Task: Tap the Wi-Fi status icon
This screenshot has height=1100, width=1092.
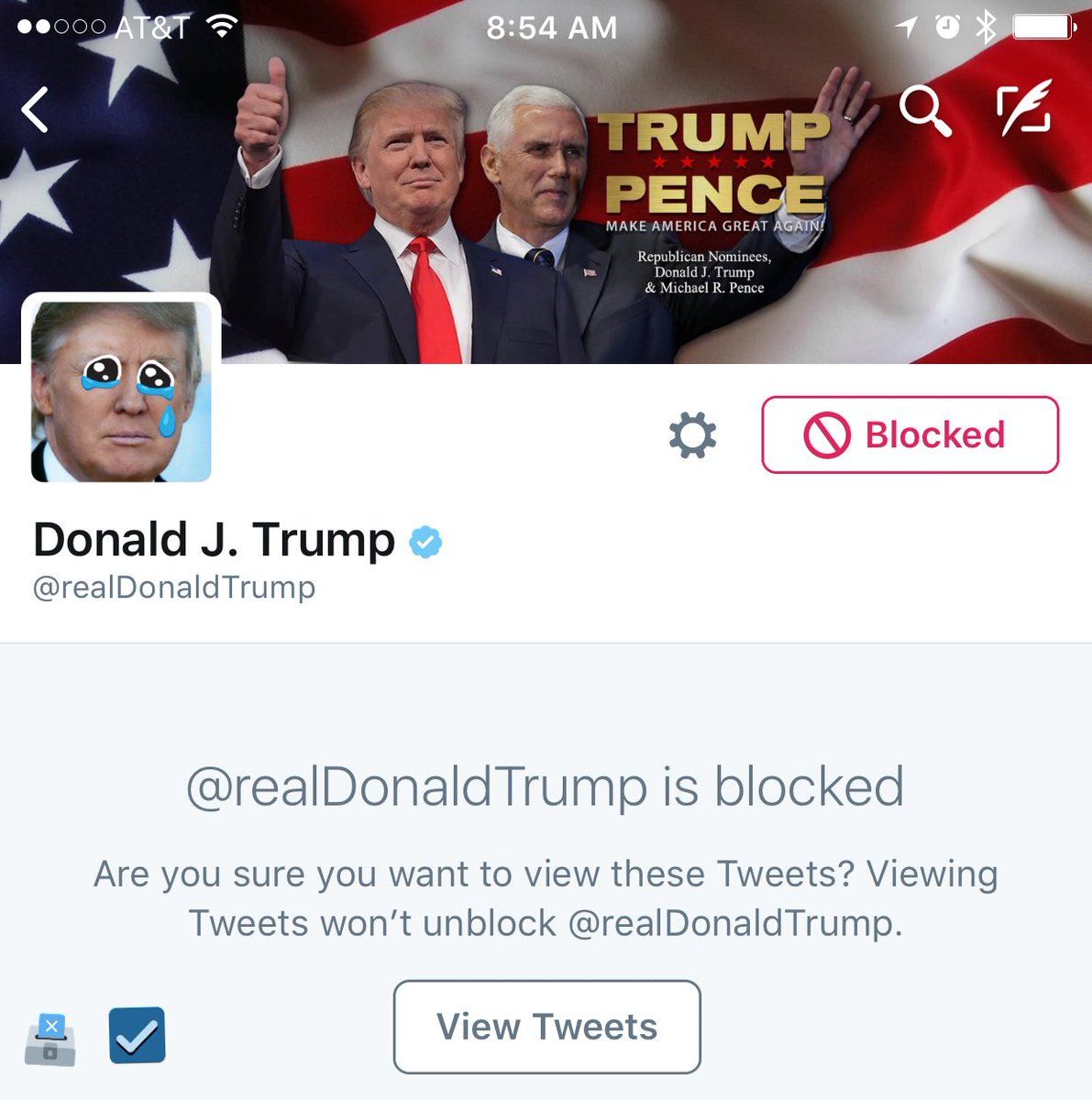Action: 221,27
